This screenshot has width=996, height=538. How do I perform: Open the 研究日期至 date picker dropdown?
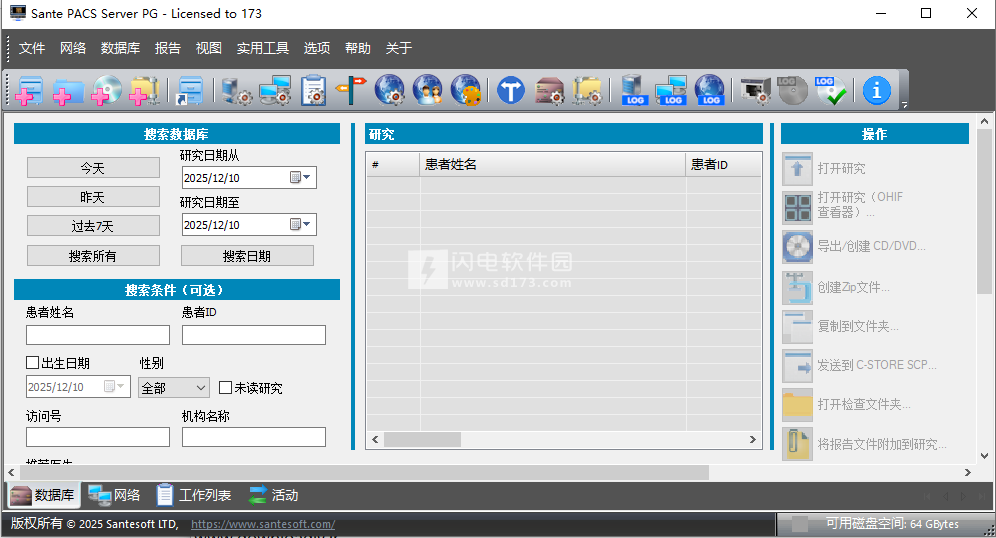click(x=307, y=225)
